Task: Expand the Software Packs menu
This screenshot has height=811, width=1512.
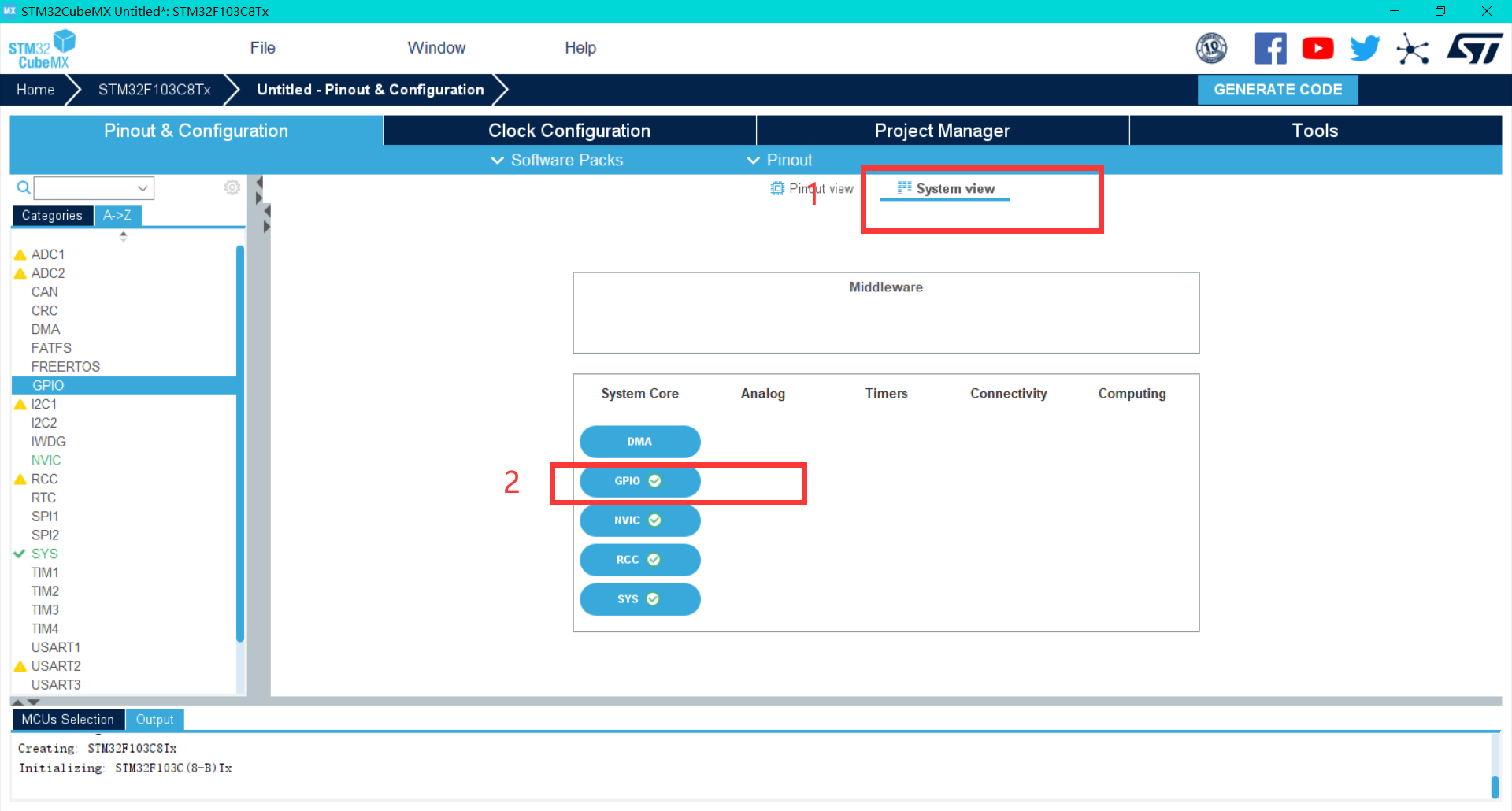Action: pos(557,160)
